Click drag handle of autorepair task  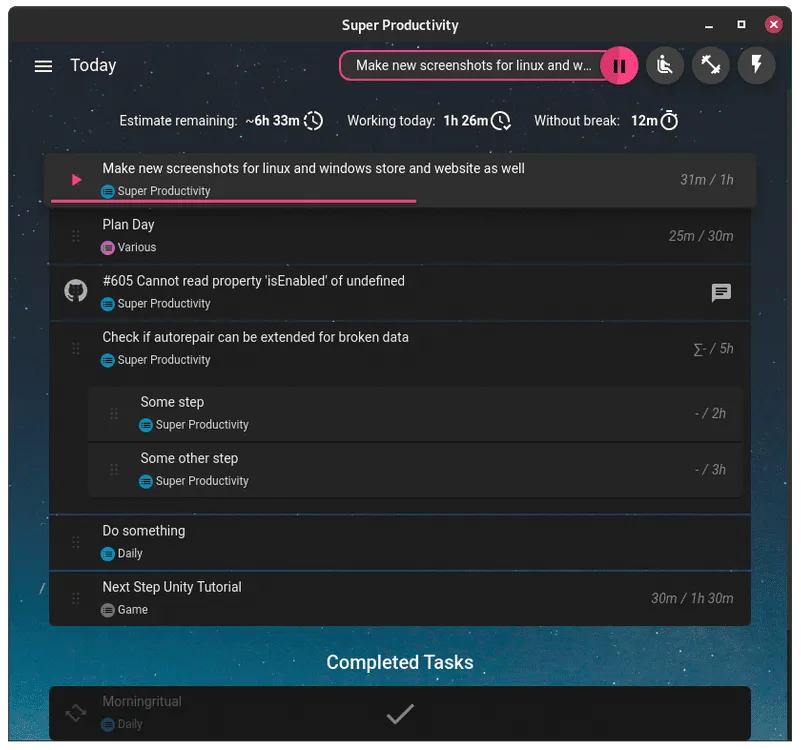coord(76,348)
